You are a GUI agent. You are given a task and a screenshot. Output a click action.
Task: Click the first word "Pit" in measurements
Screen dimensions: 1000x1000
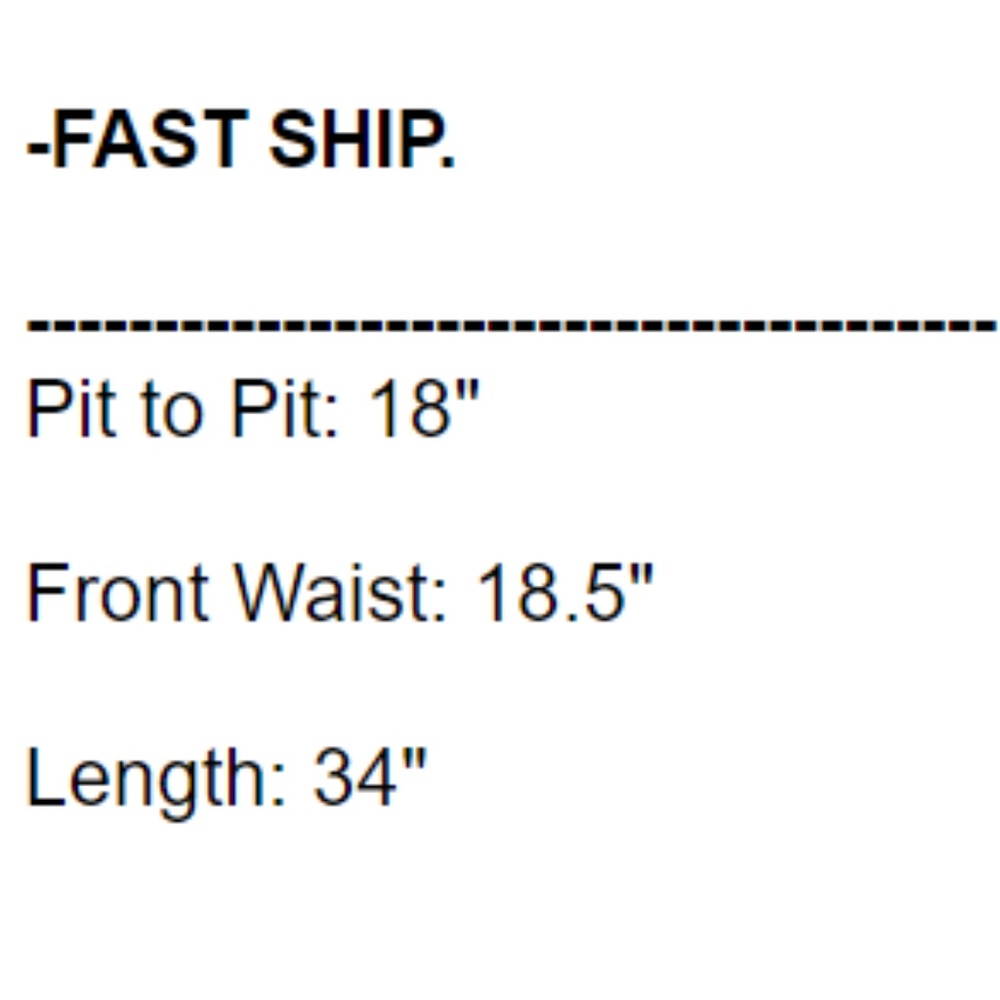71,409
